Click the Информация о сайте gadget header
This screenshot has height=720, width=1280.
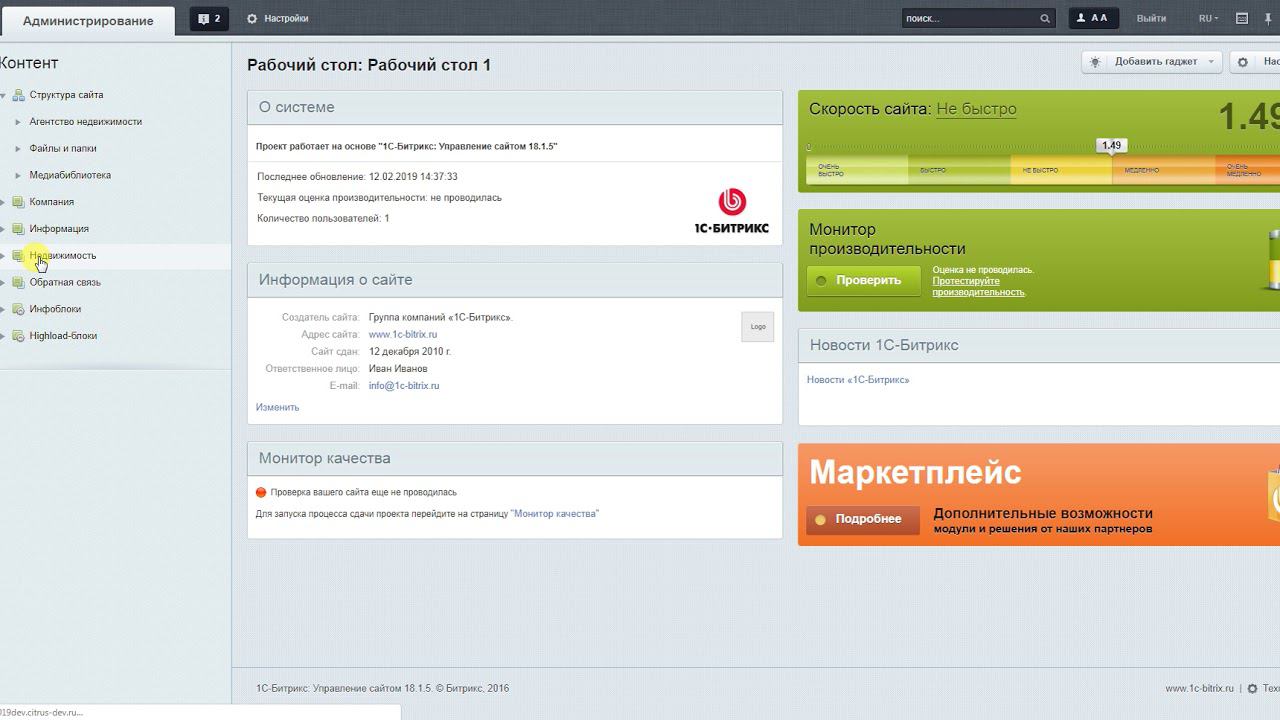(x=515, y=280)
